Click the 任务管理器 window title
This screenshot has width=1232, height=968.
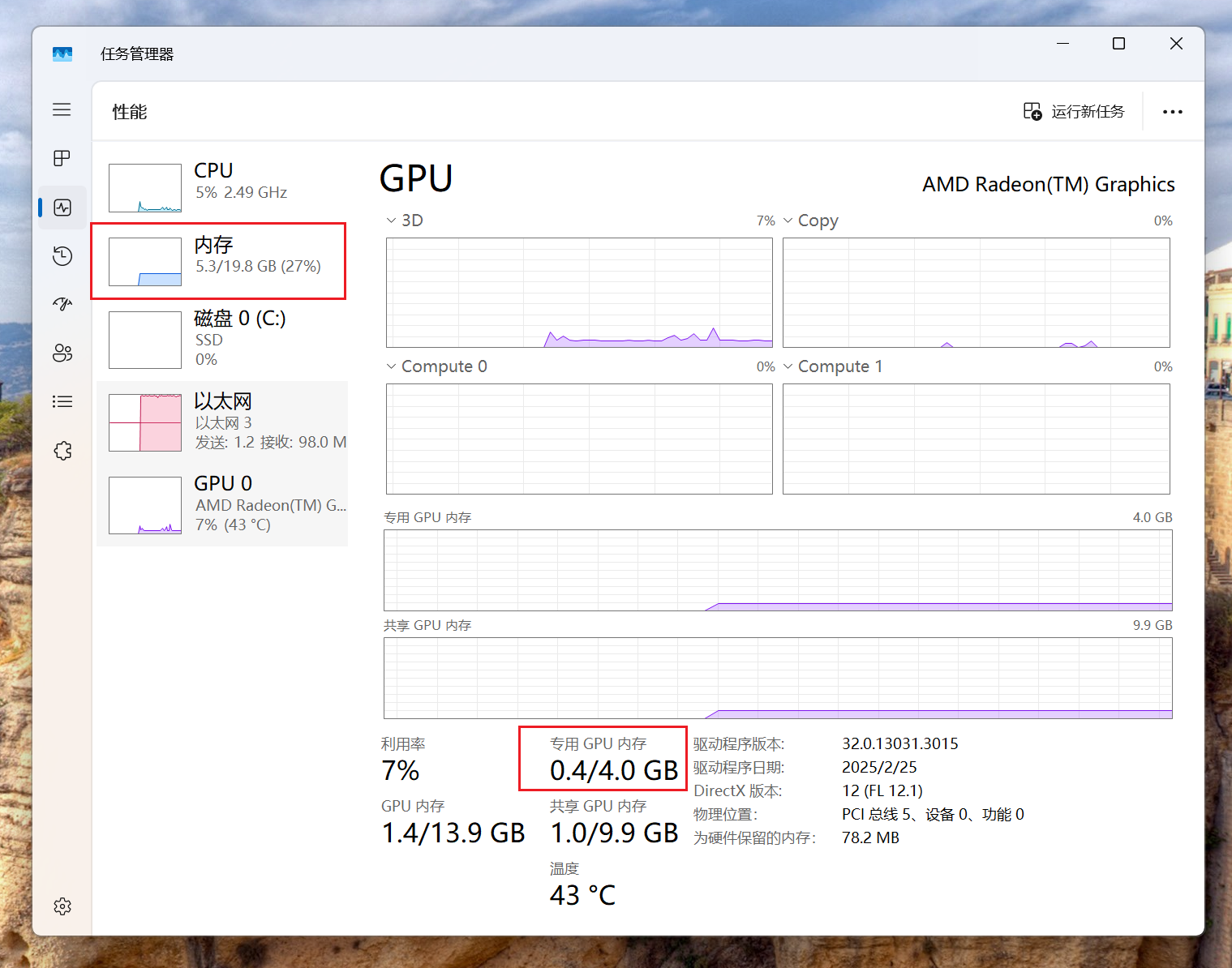pyautogui.click(x=137, y=54)
